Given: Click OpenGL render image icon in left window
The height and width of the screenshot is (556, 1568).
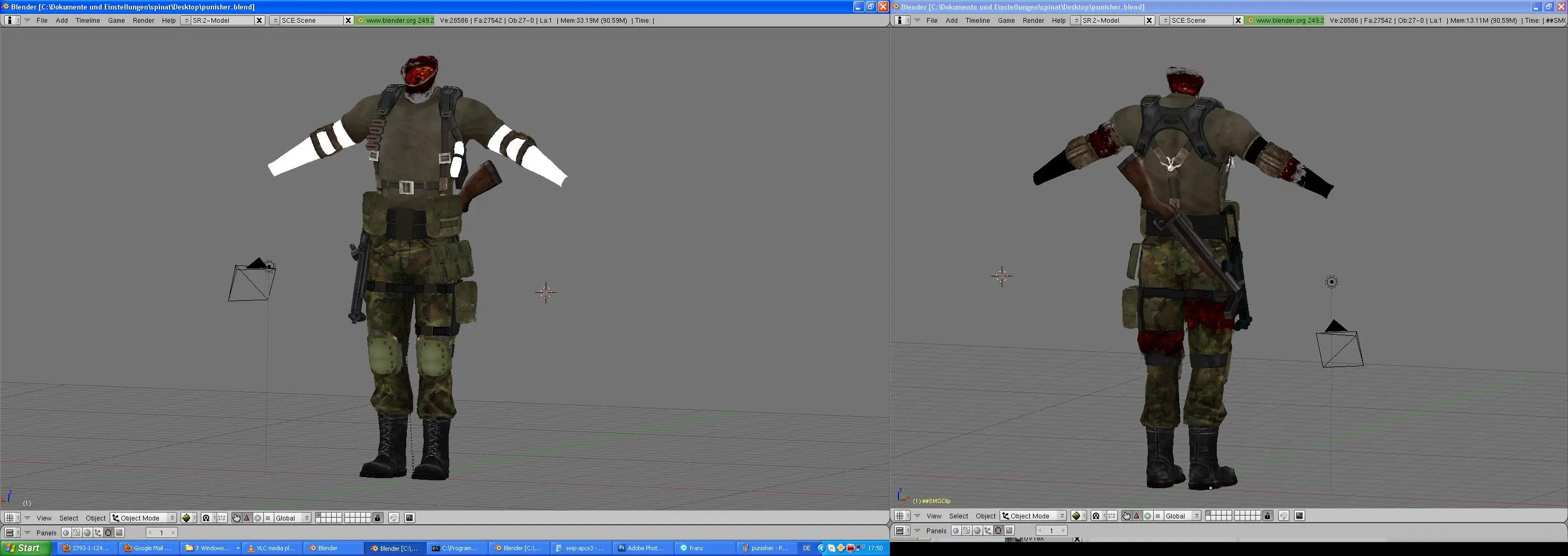Looking at the screenshot, I should click(x=409, y=518).
